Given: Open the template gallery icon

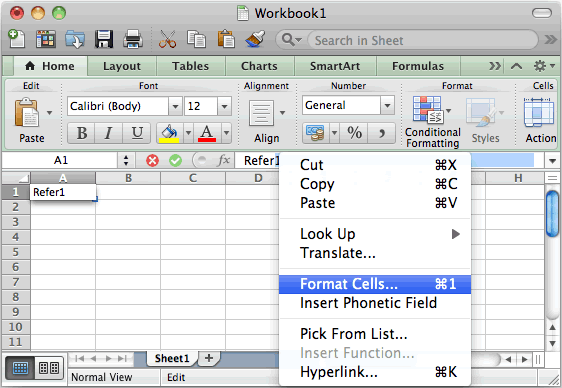Looking at the screenshot, I should (x=46, y=39).
